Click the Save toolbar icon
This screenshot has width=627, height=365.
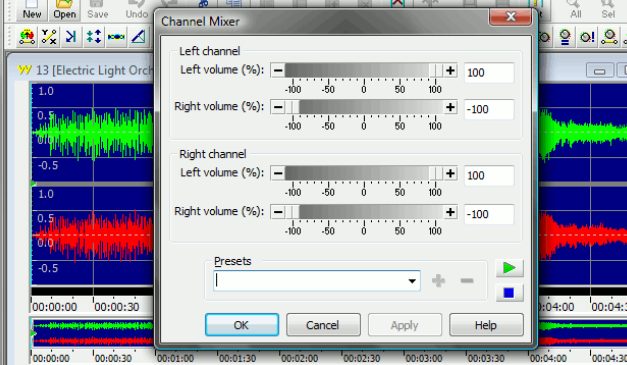coord(98,10)
